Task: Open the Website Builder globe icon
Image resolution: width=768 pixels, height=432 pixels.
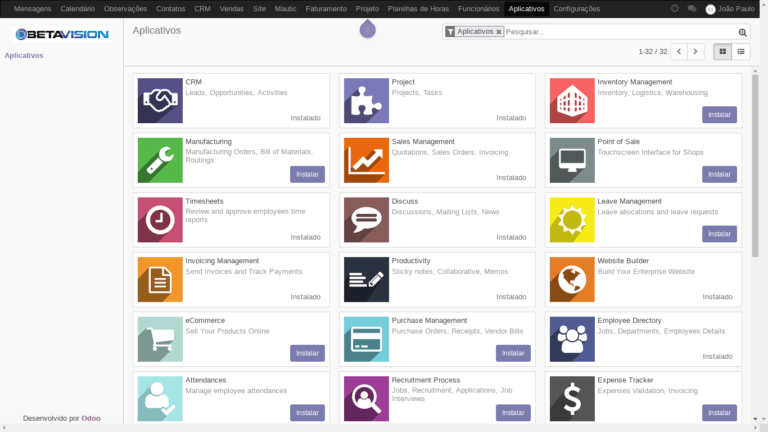Action: click(x=572, y=279)
